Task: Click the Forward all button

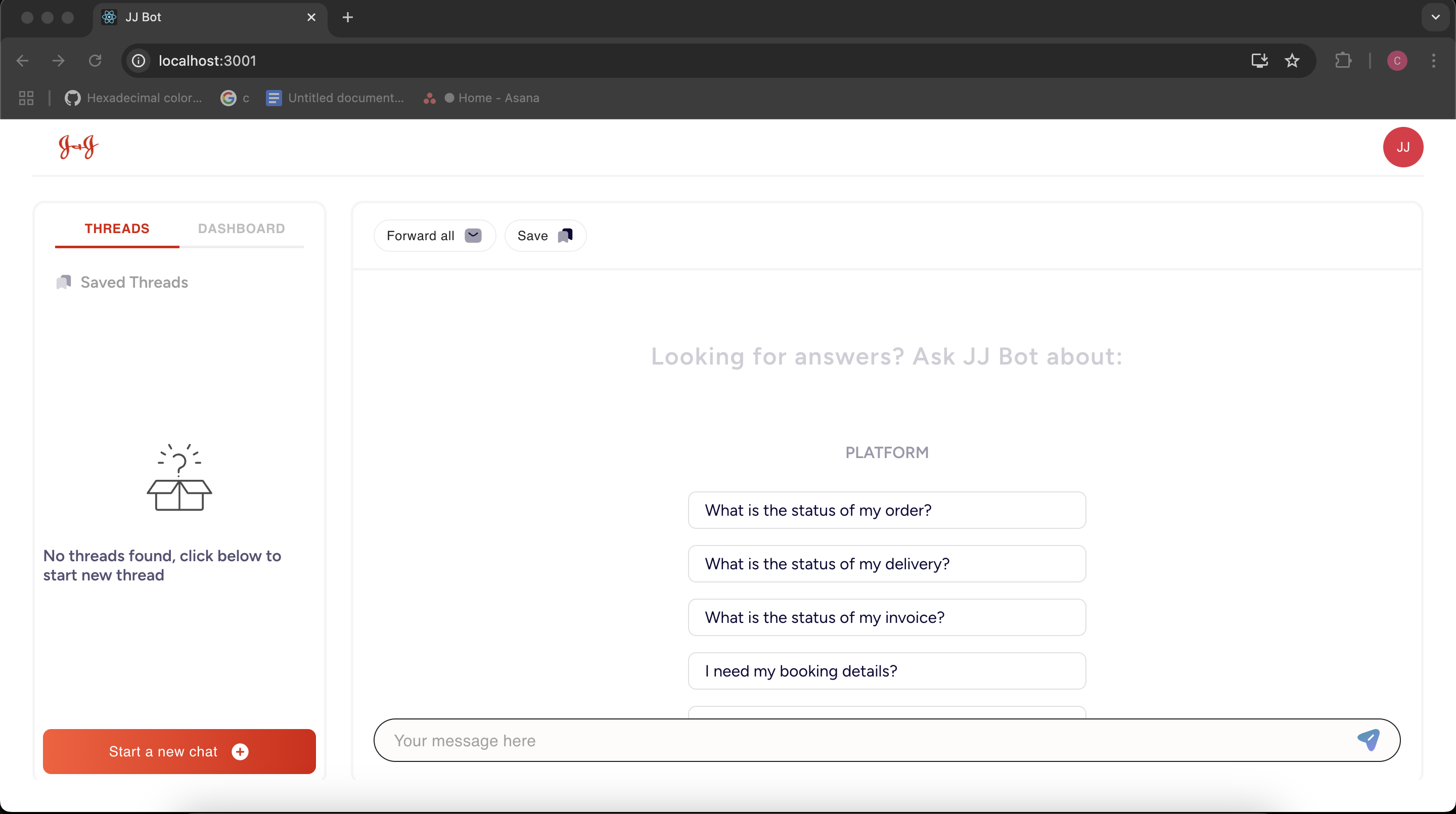Action: coord(434,236)
